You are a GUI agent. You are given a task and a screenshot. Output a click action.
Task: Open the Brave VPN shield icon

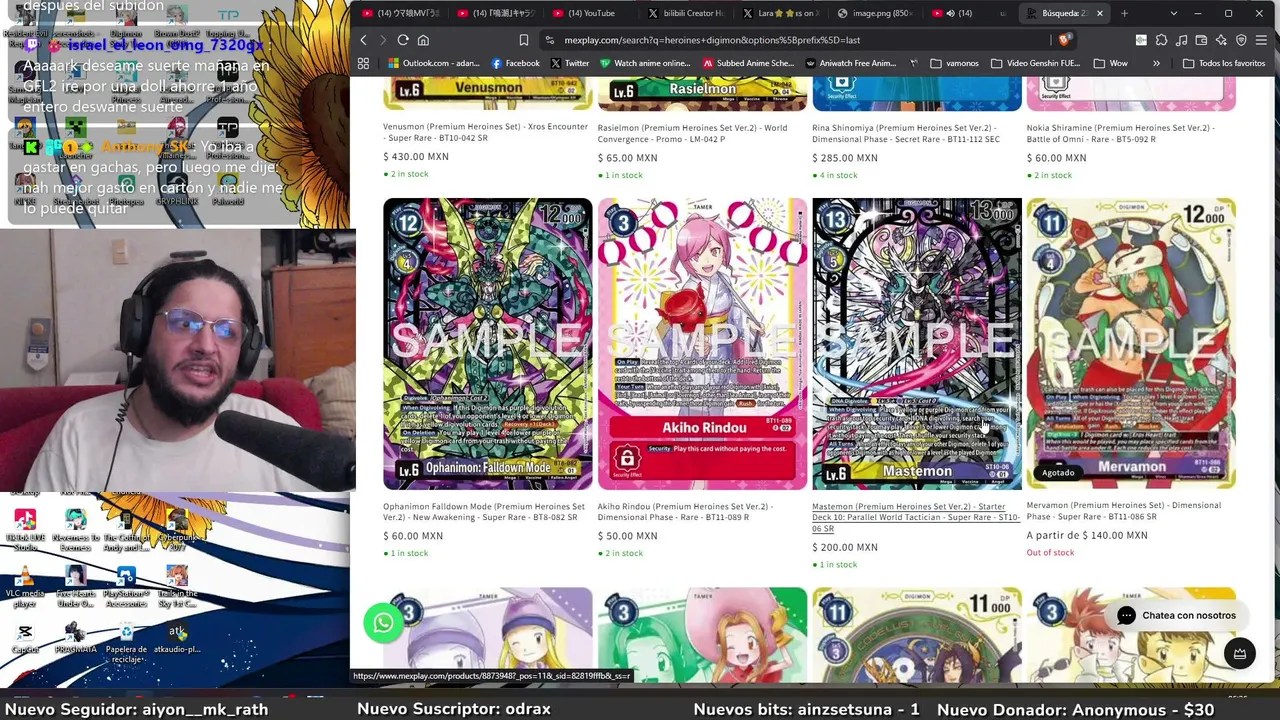click(x=1241, y=40)
